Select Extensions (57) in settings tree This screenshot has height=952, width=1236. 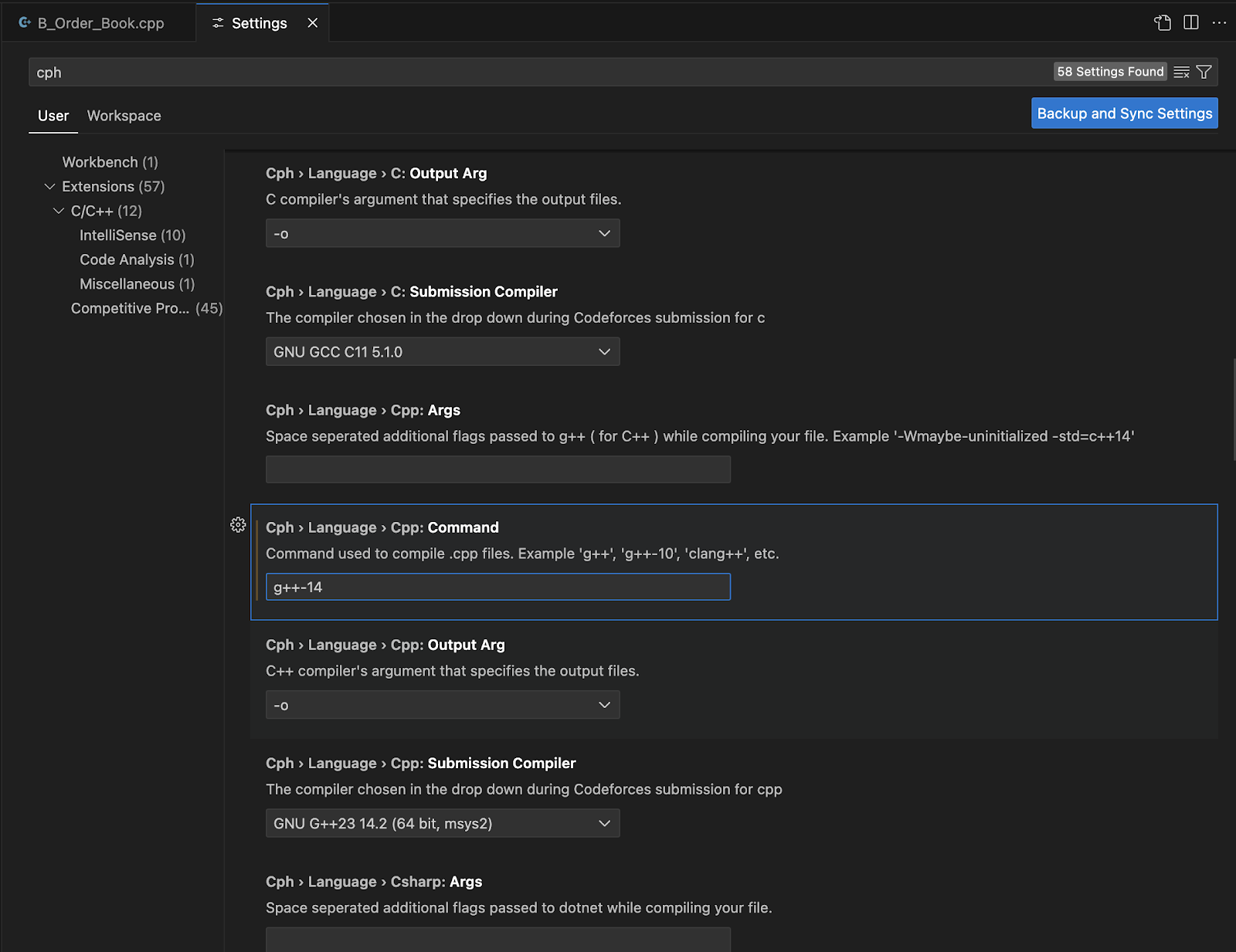click(x=114, y=186)
